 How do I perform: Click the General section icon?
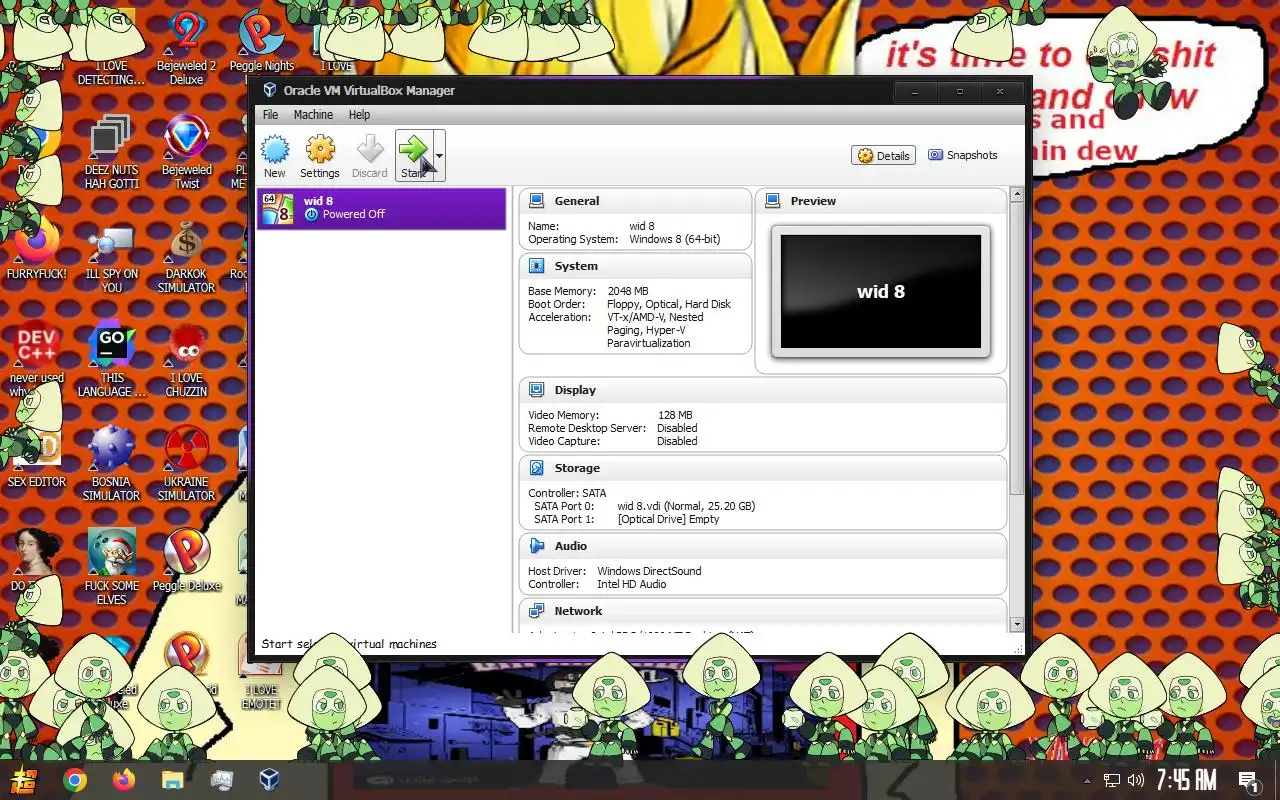click(x=537, y=201)
